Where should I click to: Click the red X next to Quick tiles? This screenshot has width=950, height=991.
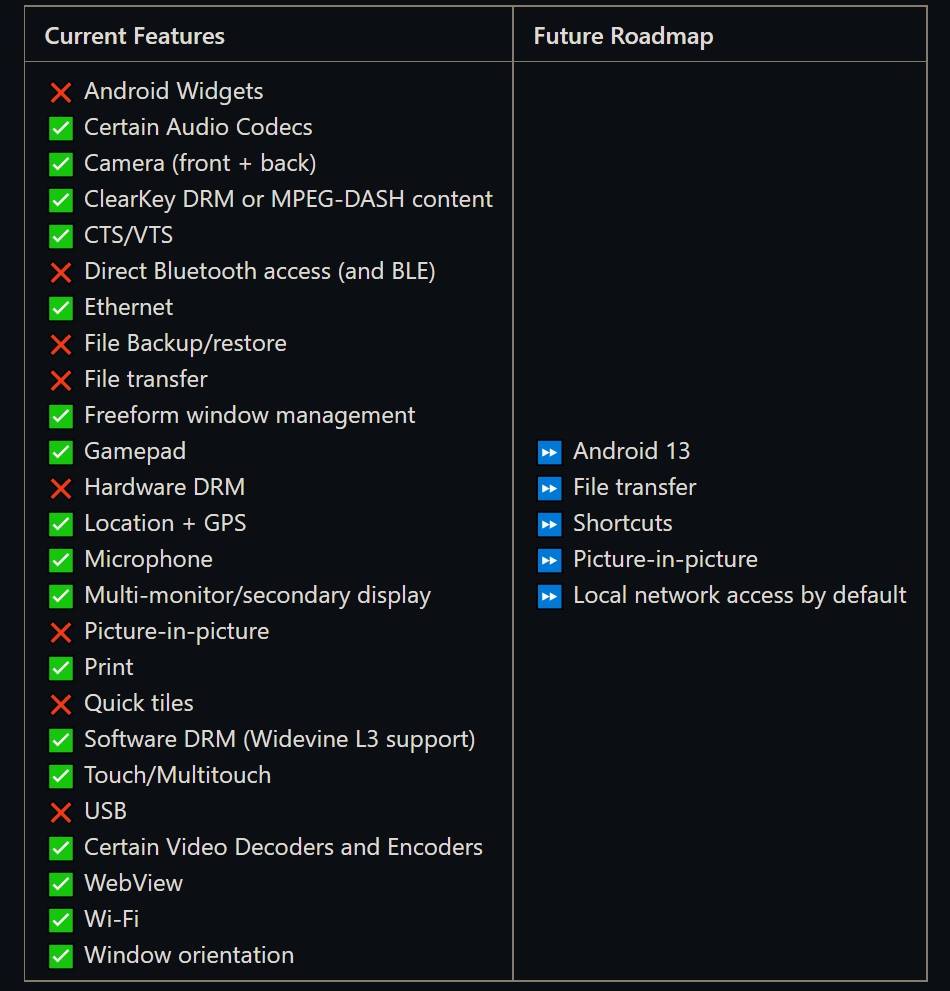click(x=61, y=704)
